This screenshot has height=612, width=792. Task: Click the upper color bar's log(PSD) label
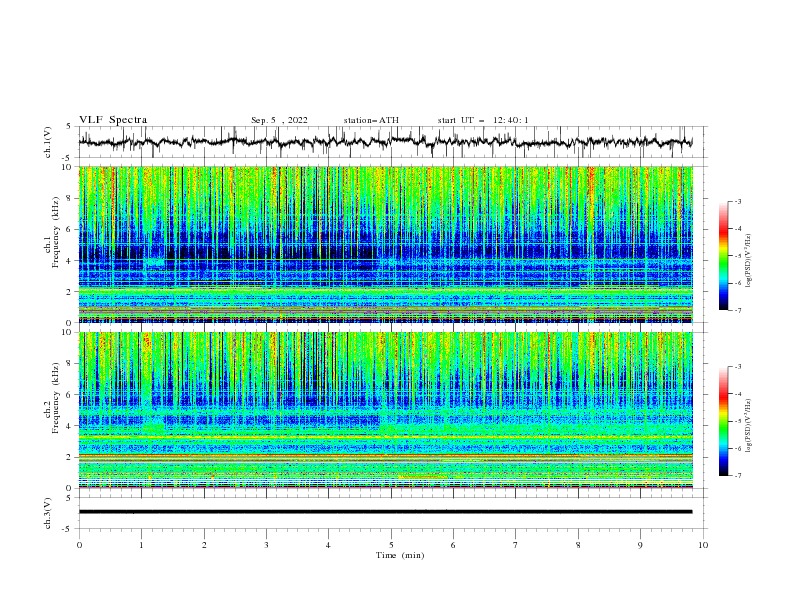pyautogui.click(x=748, y=261)
